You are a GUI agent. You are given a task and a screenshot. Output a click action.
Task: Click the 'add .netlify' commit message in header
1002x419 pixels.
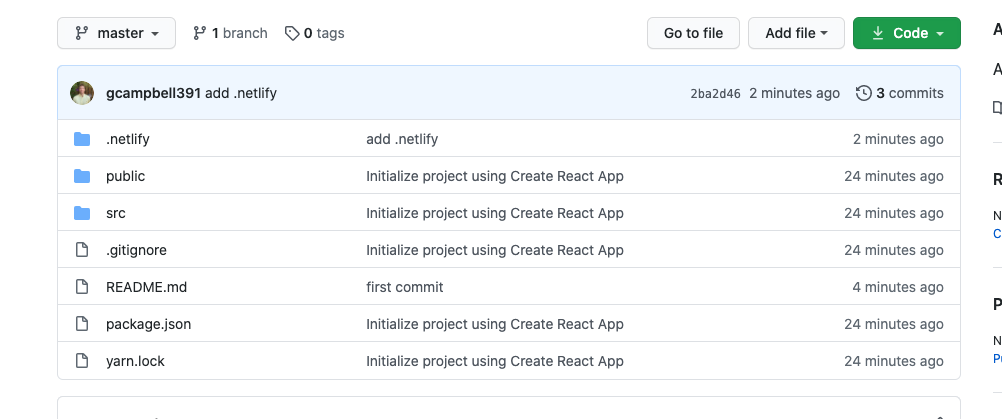pos(241,93)
